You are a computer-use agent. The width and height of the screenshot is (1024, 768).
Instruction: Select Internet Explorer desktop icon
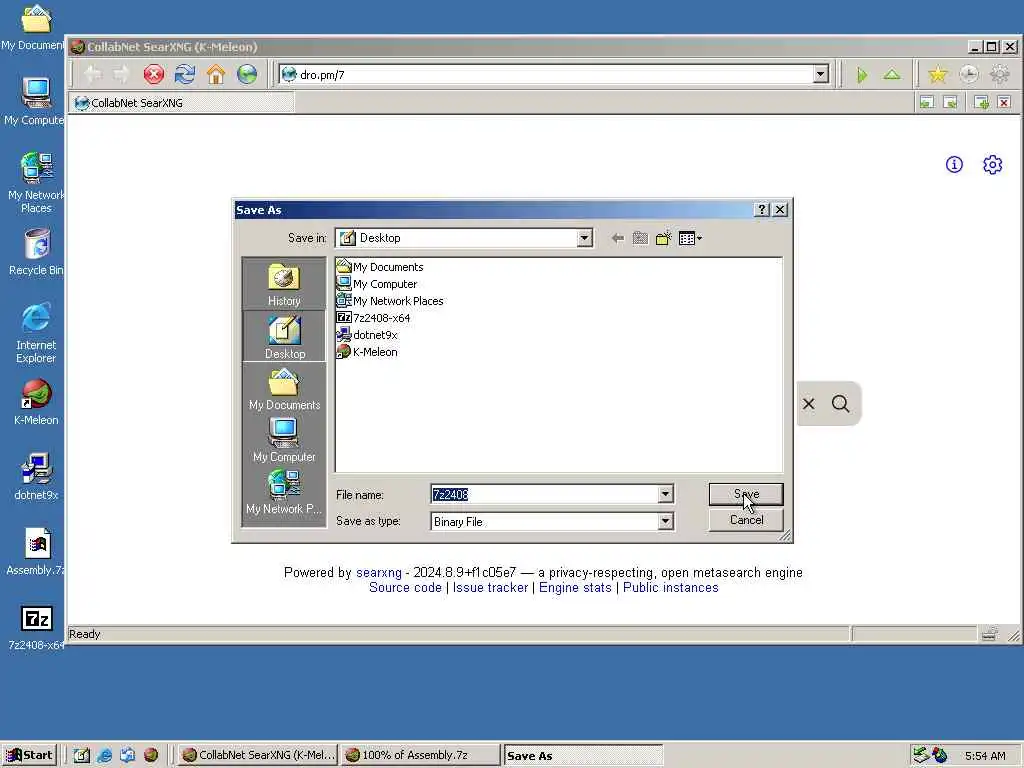pyautogui.click(x=36, y=333)
